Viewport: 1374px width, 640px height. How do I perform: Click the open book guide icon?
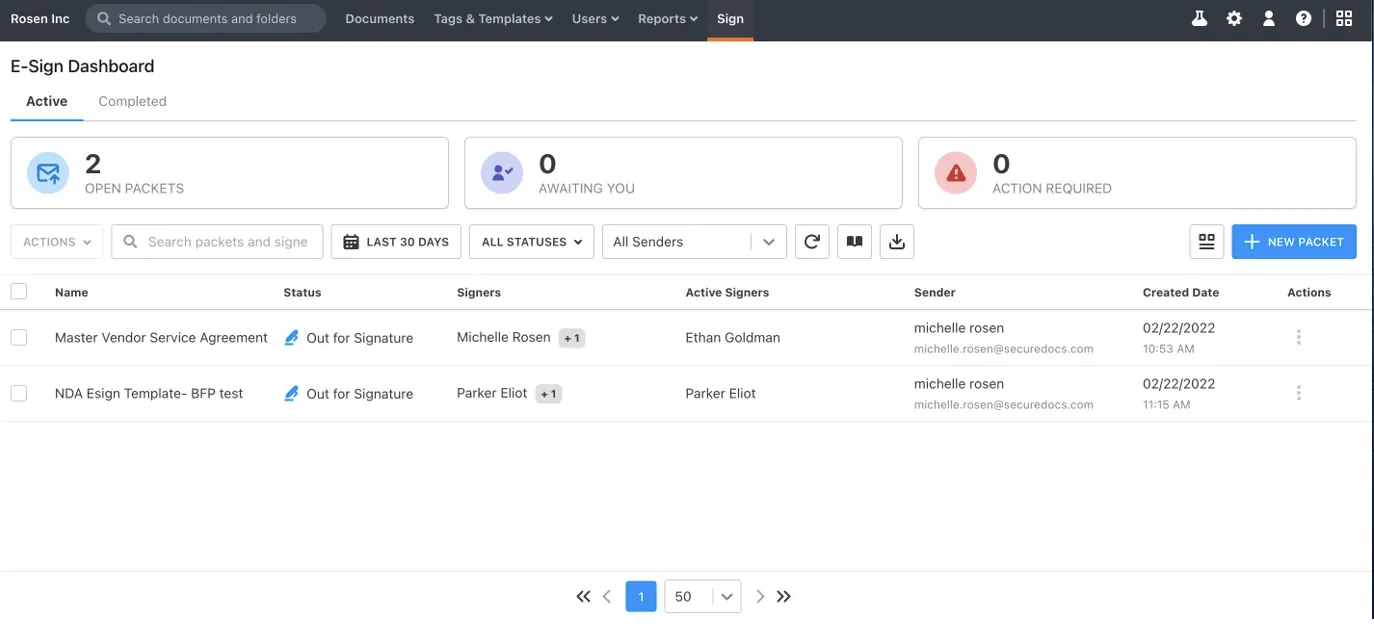tap(854, 242)
